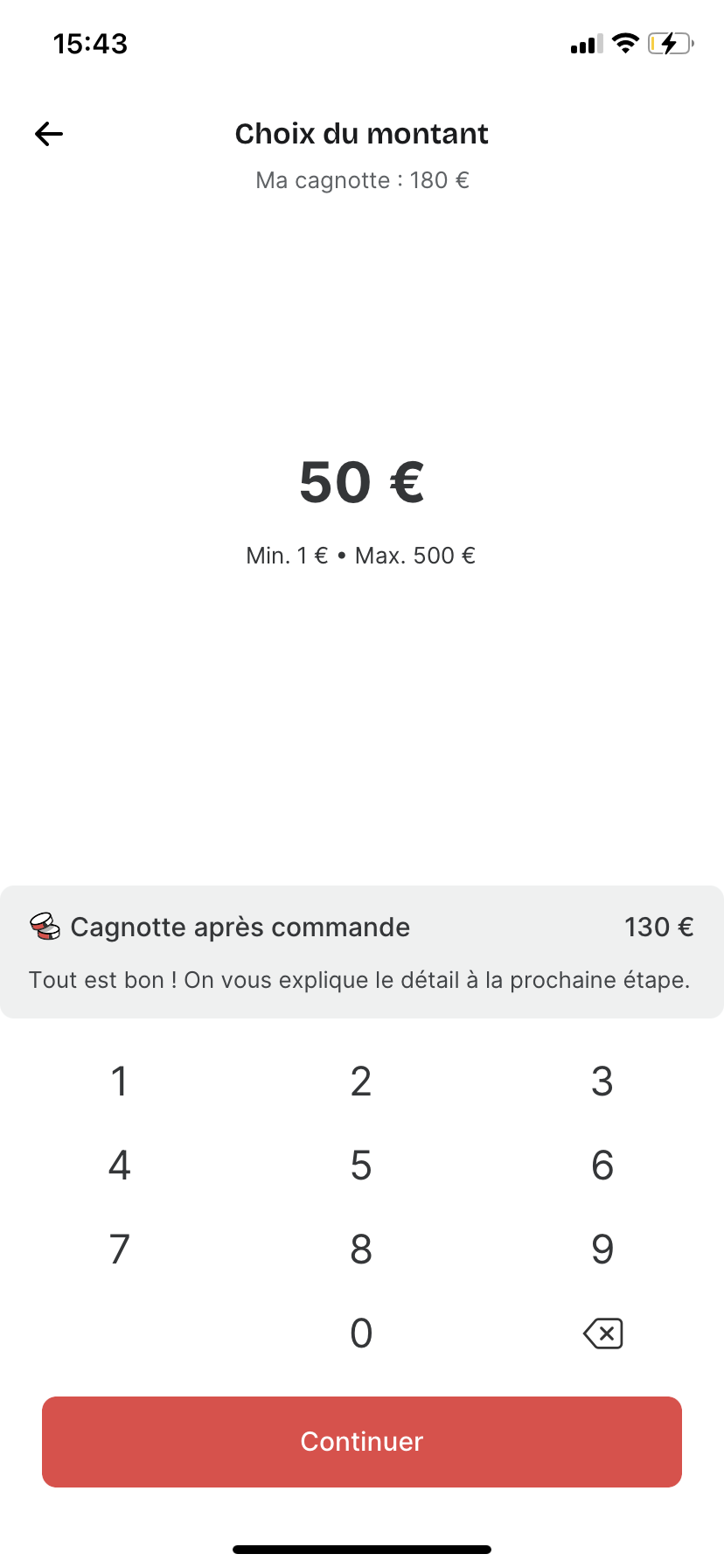724x1568 pixels.
Task: Select the 50 € amount field
Action: (361, 482)
